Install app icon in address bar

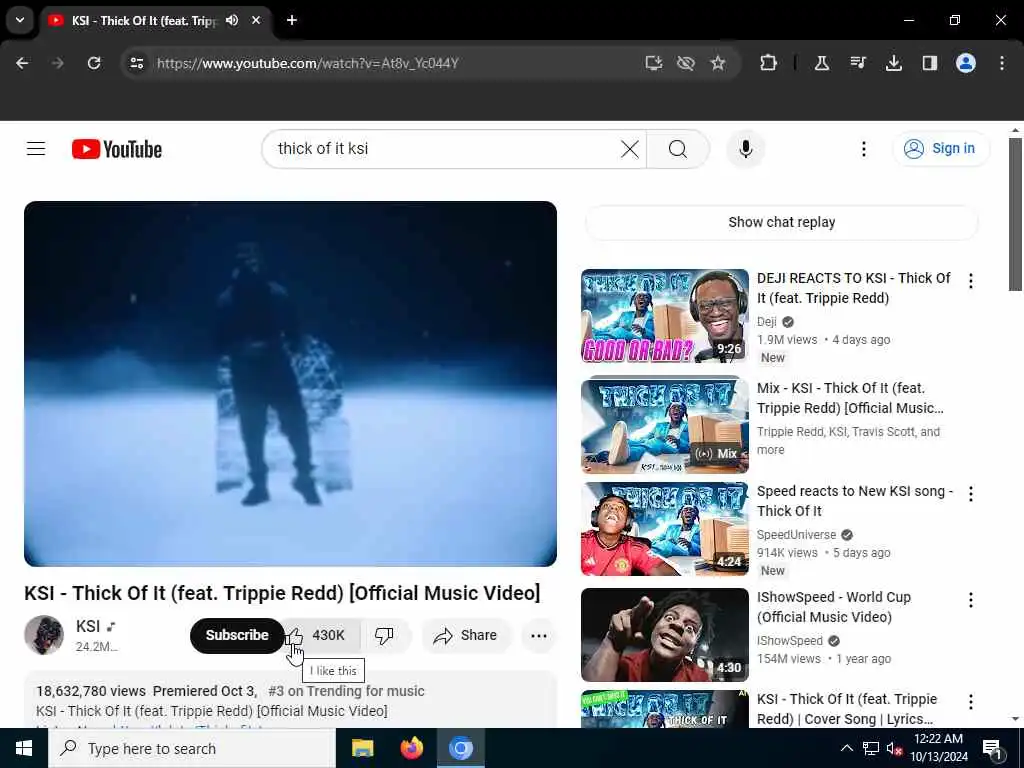(x=654, y=63)
